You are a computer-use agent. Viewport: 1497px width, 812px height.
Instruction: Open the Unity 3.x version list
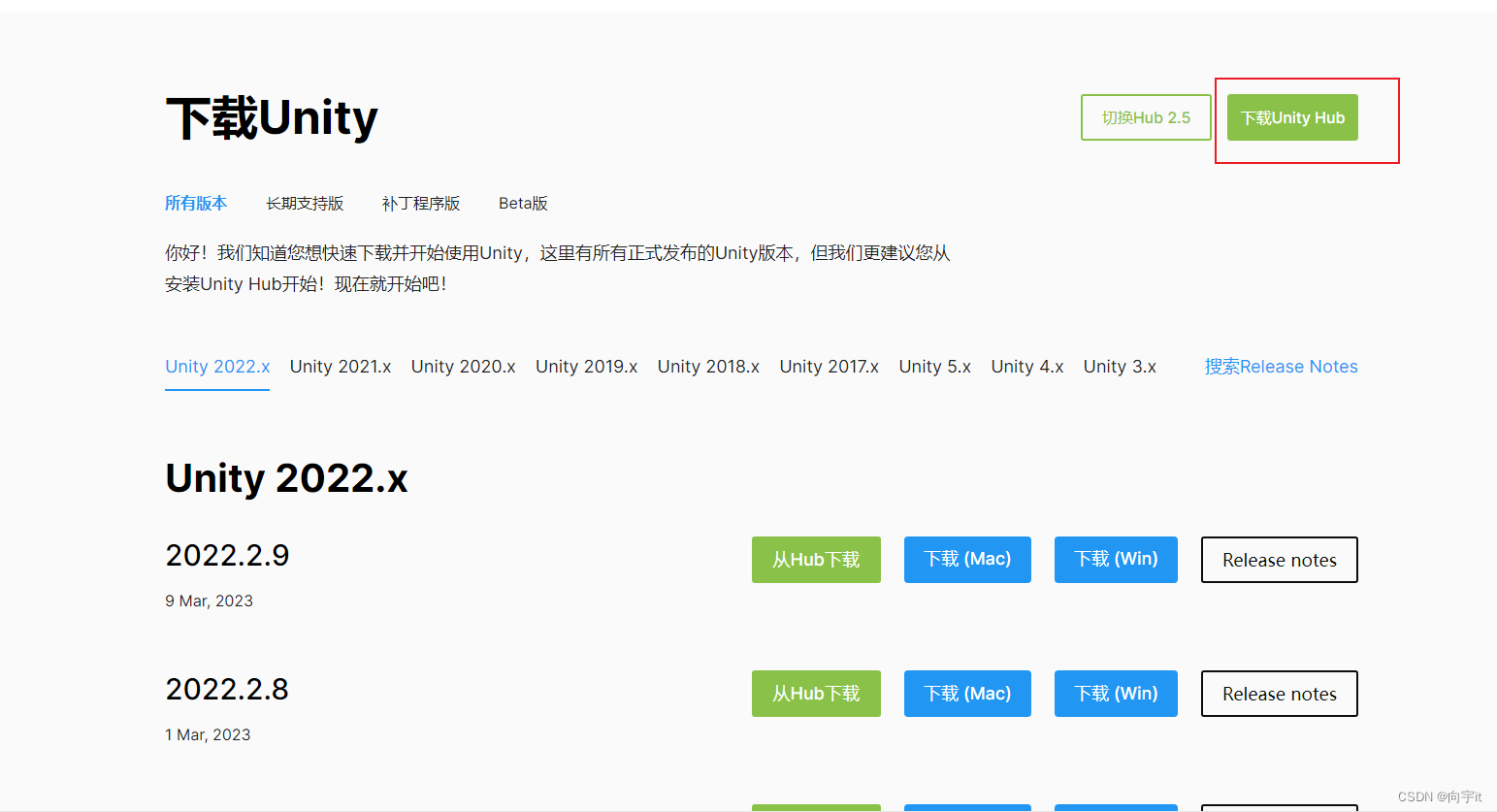pyautogui.click(x=1119, y=367)
